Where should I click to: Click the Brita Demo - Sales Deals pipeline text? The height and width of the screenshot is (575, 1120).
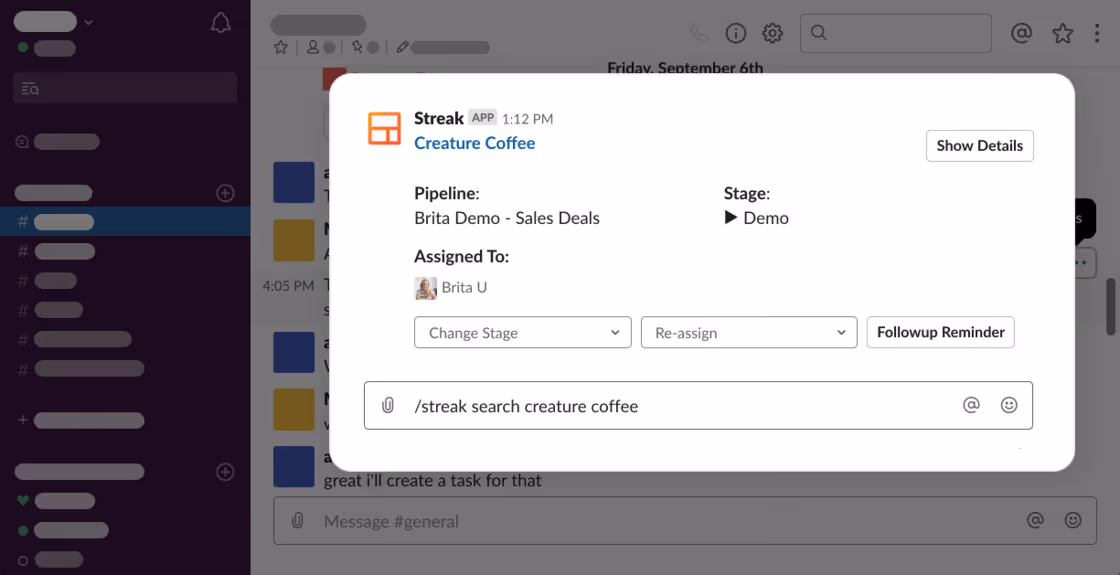coord(507,218)
